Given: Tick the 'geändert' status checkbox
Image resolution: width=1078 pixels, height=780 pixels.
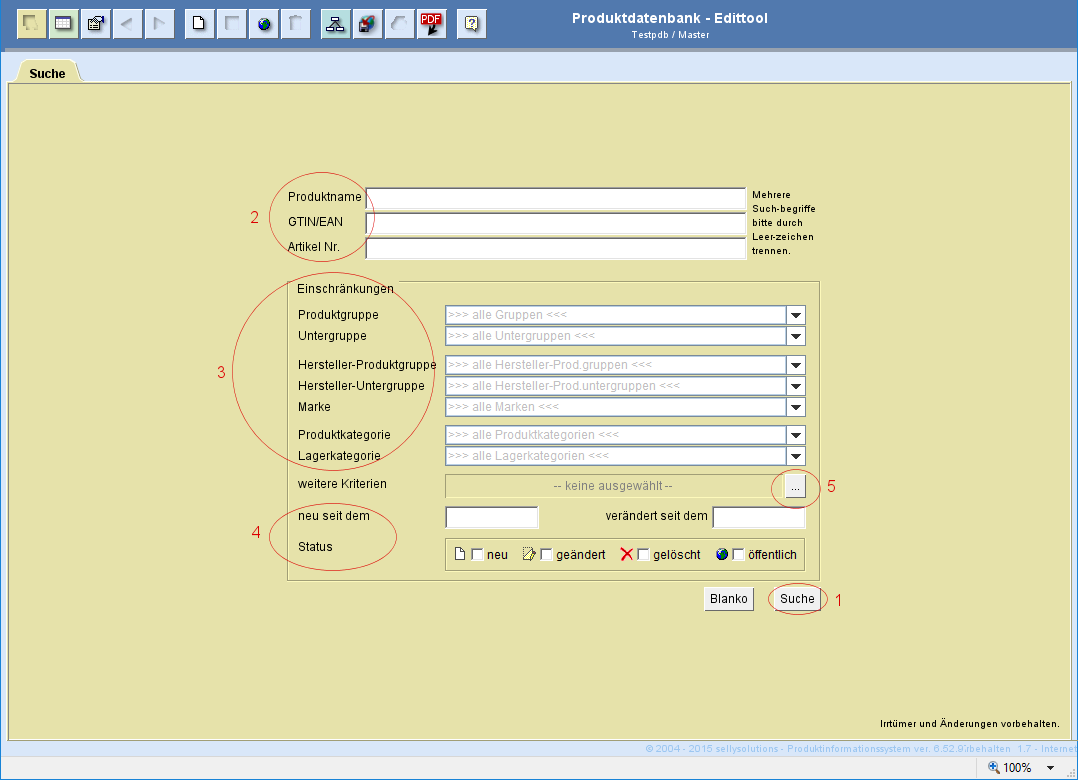Looking at the screenshot, I should click(546, 555).
